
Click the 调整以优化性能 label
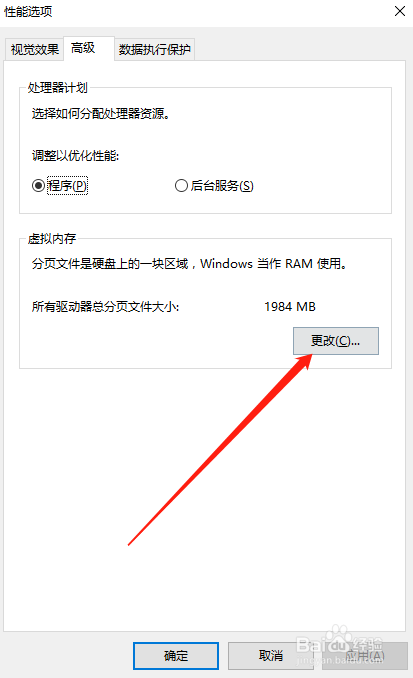coord(75,156)
